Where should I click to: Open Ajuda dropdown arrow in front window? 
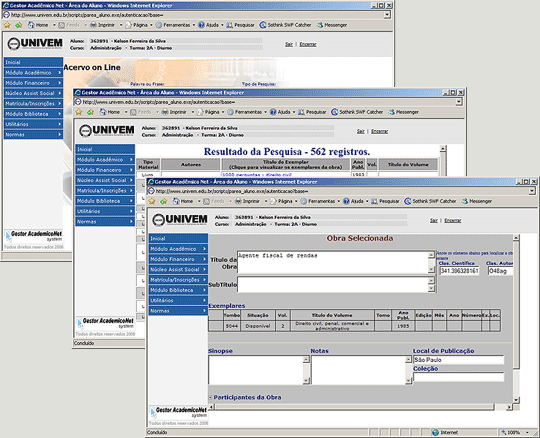(367, 201)
